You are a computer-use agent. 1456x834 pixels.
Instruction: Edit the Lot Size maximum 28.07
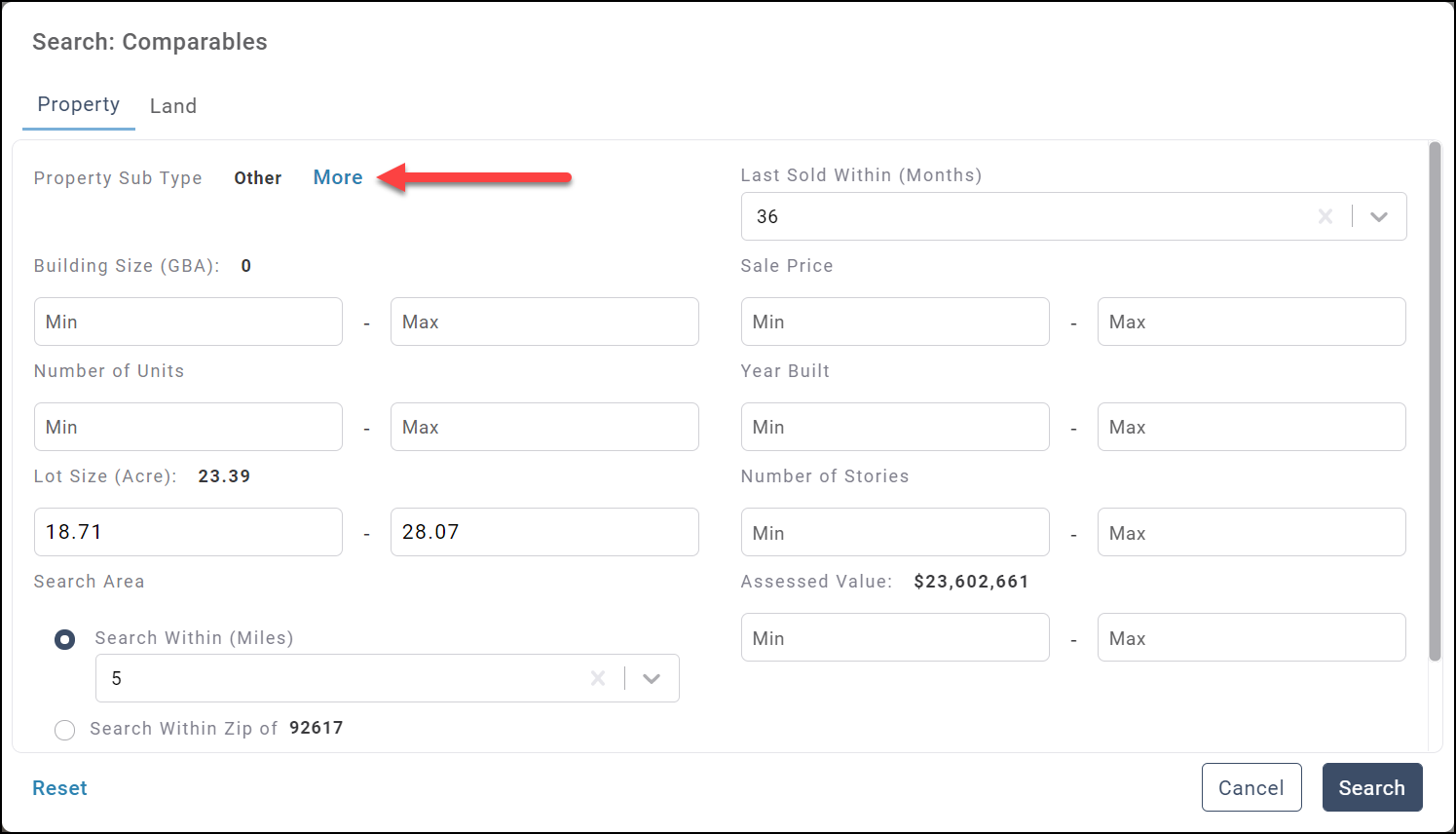pos(543,532)
